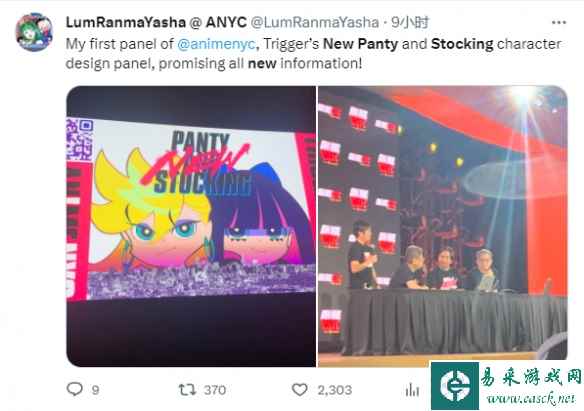Click the 易采游戏网 watermark text
The height and width of the screenshot is (411, 584).
[531, 377]
